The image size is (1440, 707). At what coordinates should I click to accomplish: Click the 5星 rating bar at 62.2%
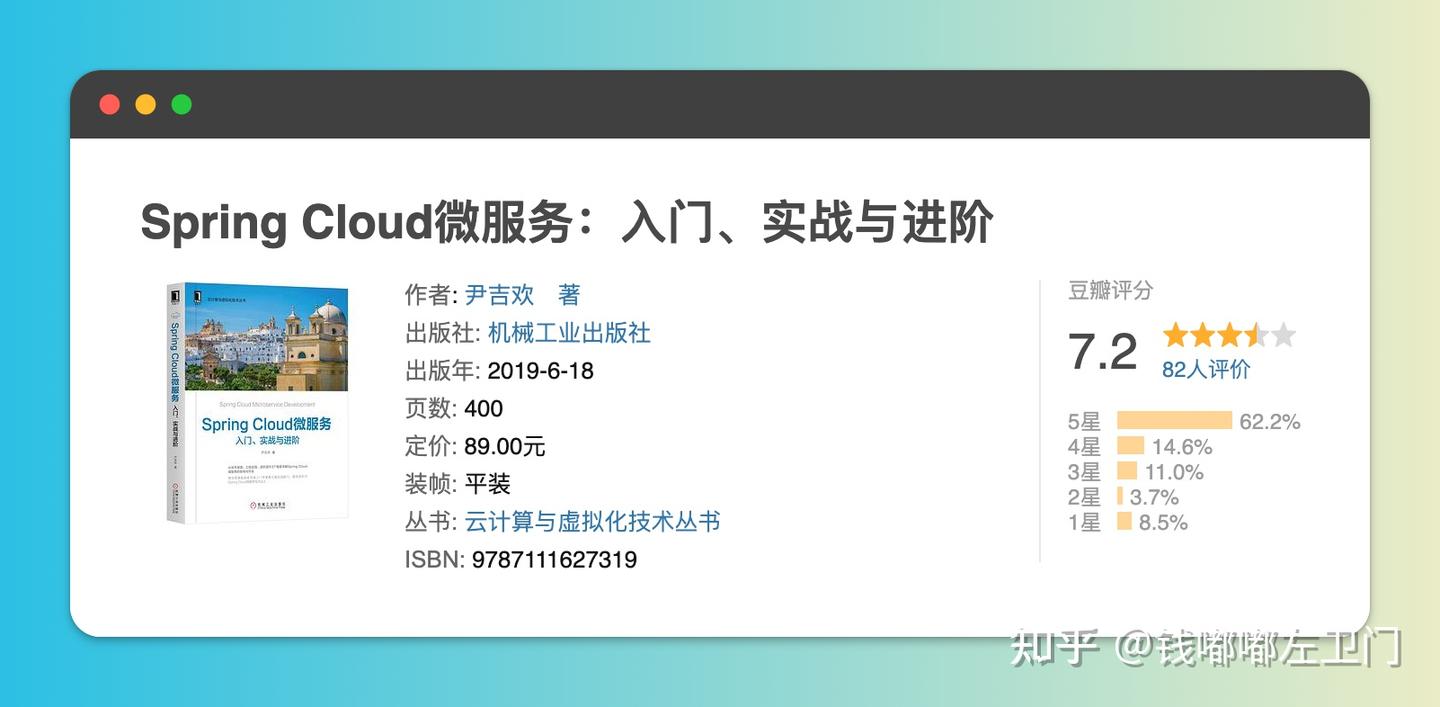tap(1174, 421)
